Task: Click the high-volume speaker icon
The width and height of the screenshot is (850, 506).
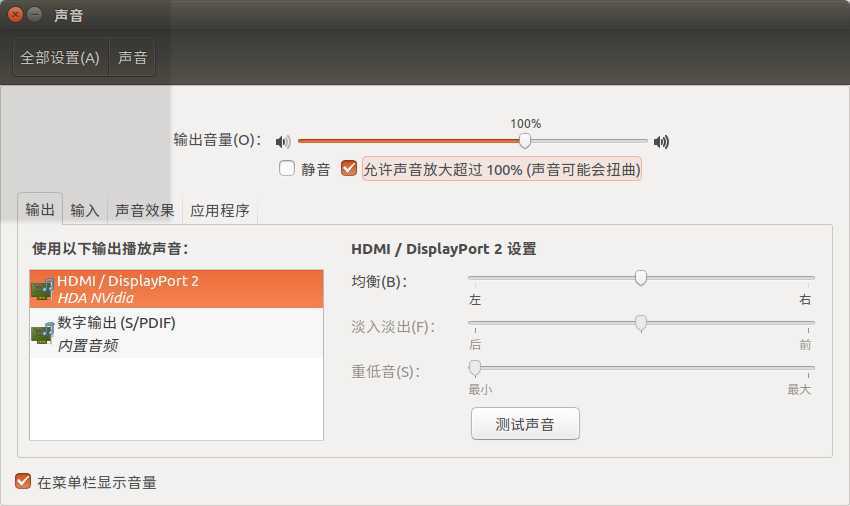Action: [661, 142]
